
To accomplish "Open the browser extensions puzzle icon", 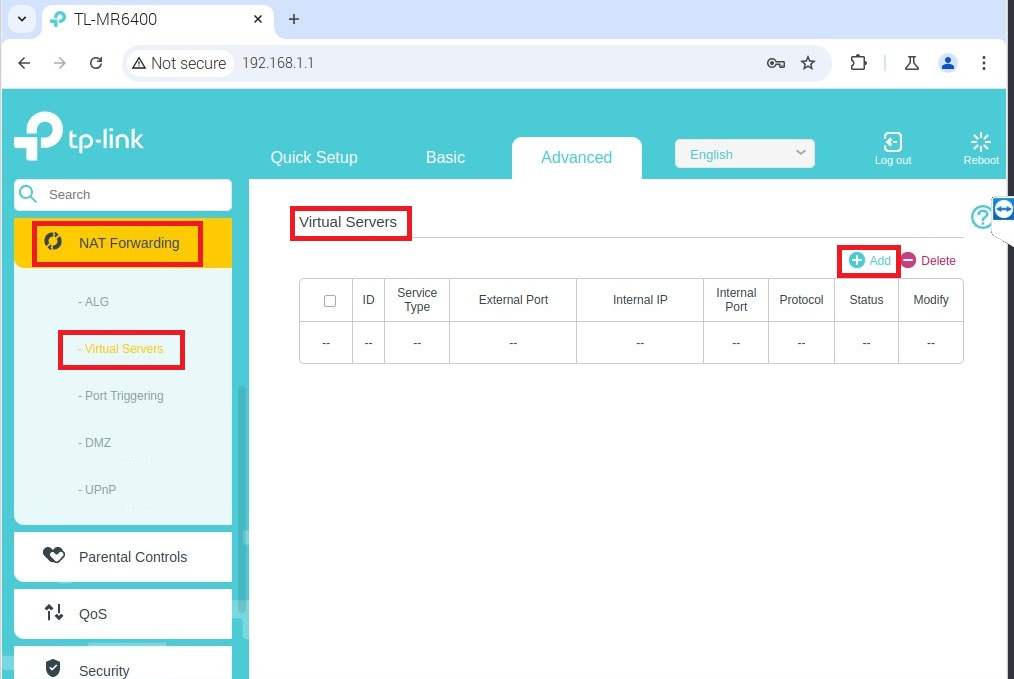I will pyautogui.click(x=858, y=63).
